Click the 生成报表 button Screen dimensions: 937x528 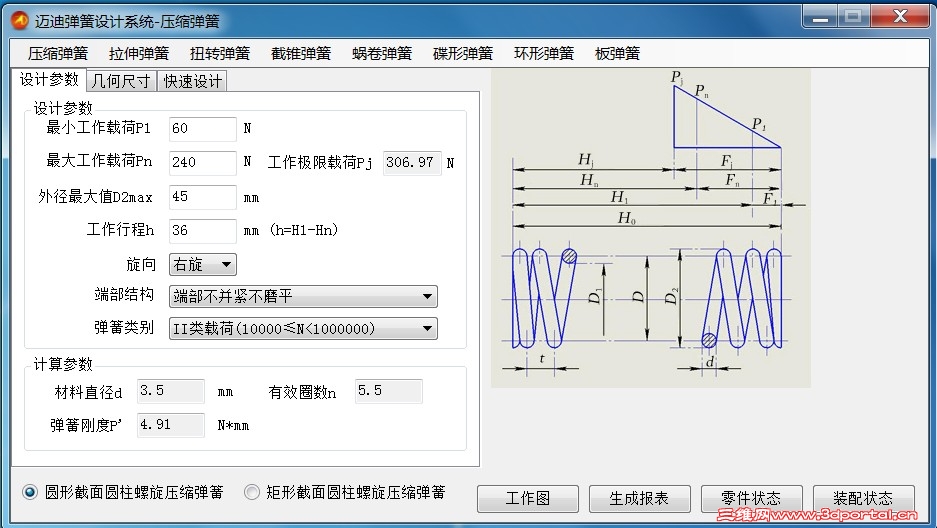point(639,499)
